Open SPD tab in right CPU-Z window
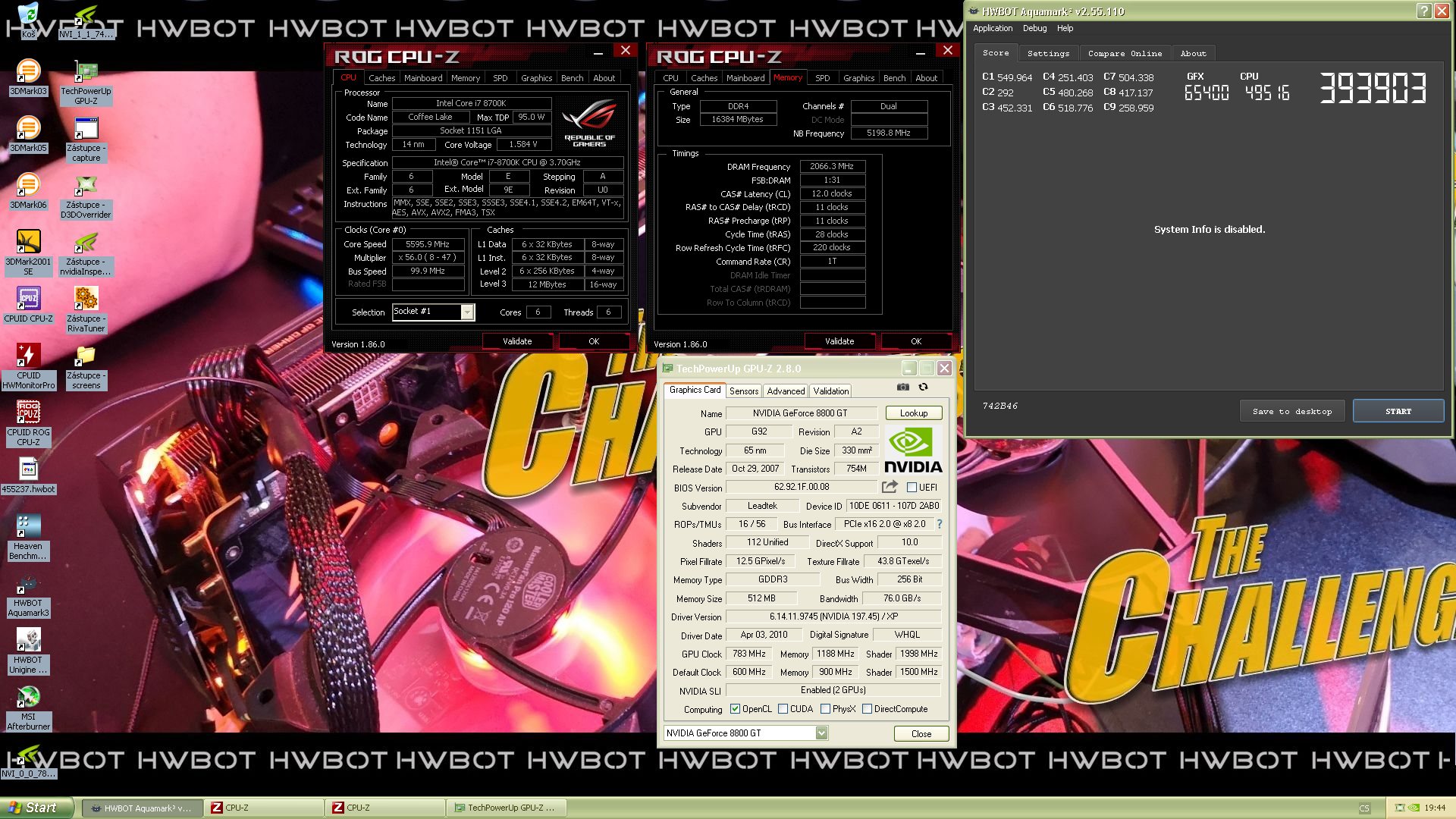This screenshot has height=819, width=1456. (x=822, y=78)
